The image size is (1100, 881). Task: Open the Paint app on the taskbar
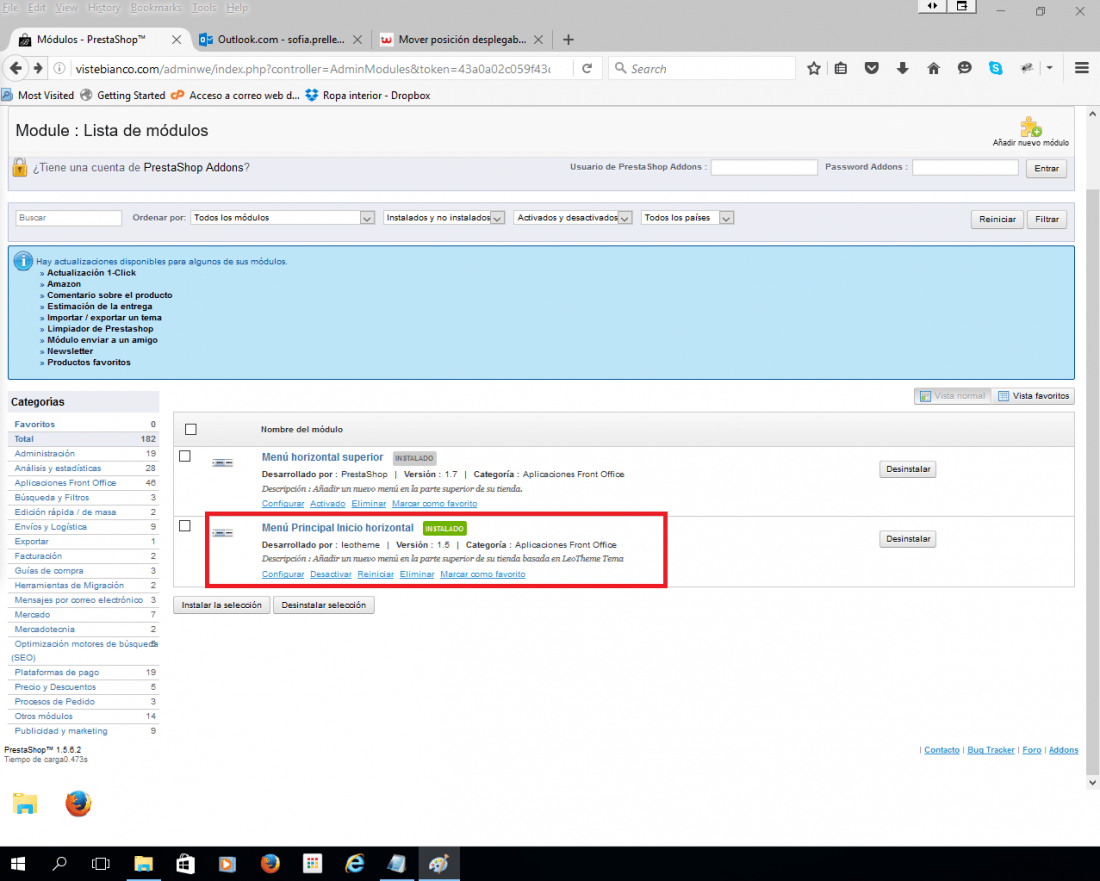pyautogui.click(x=439, y=863)
